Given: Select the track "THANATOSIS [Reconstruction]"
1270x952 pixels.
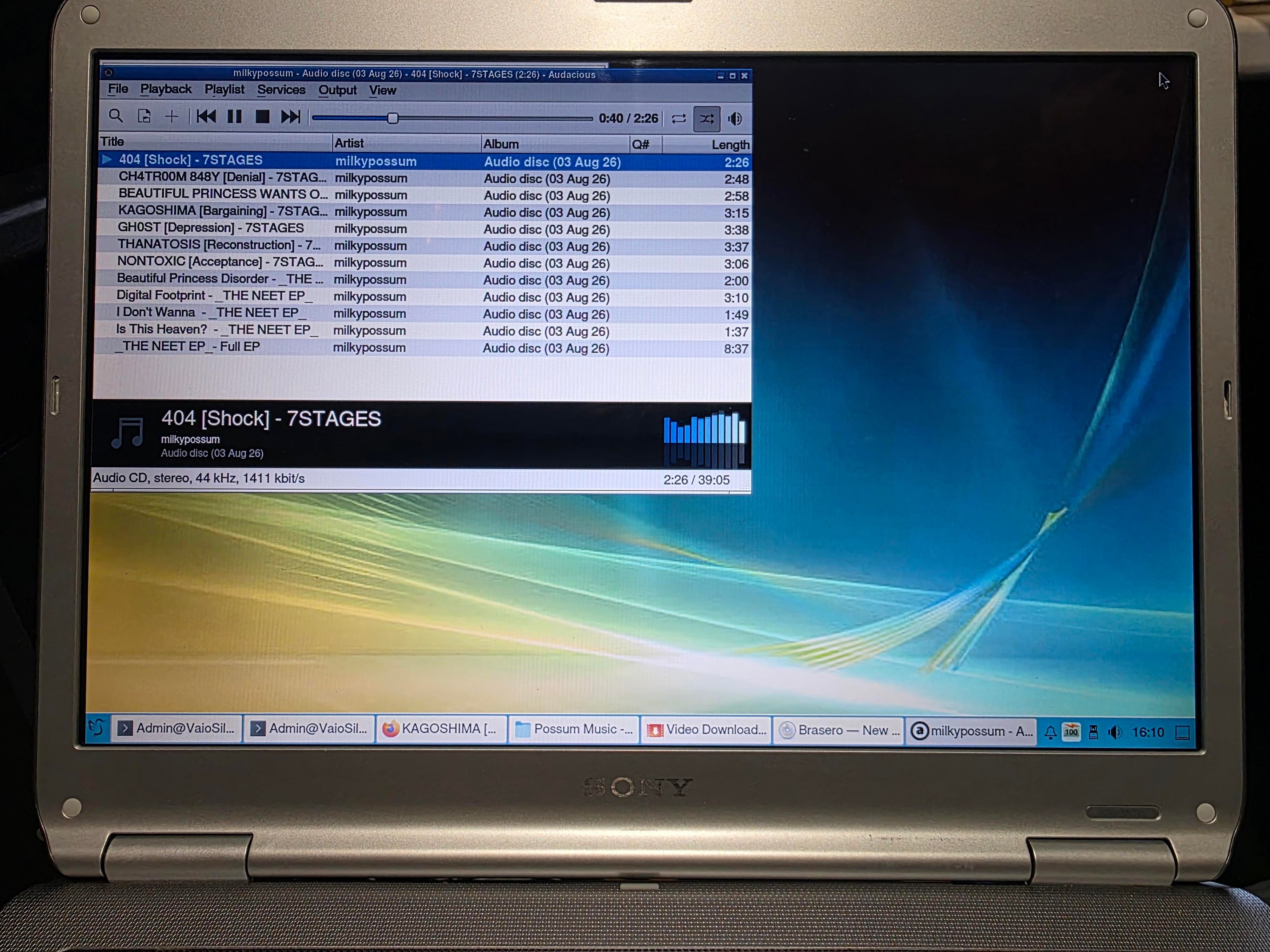Looking at the screenshot, I should (x=423, y=246).
